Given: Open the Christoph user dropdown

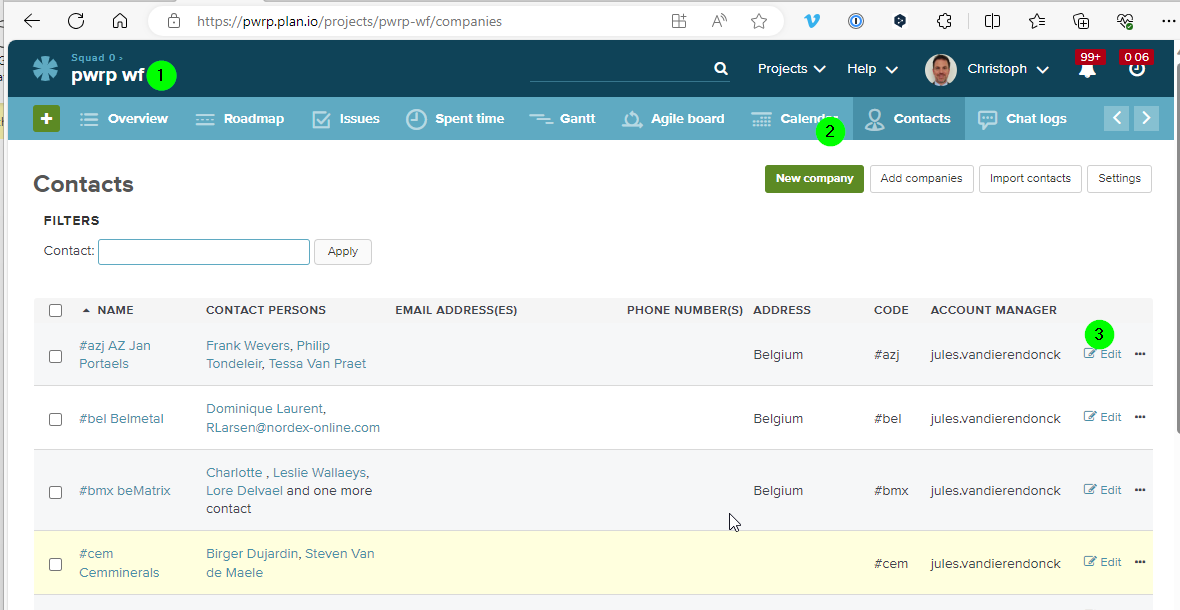Looking at the screenshot, I should click(x=1008, y=68).
